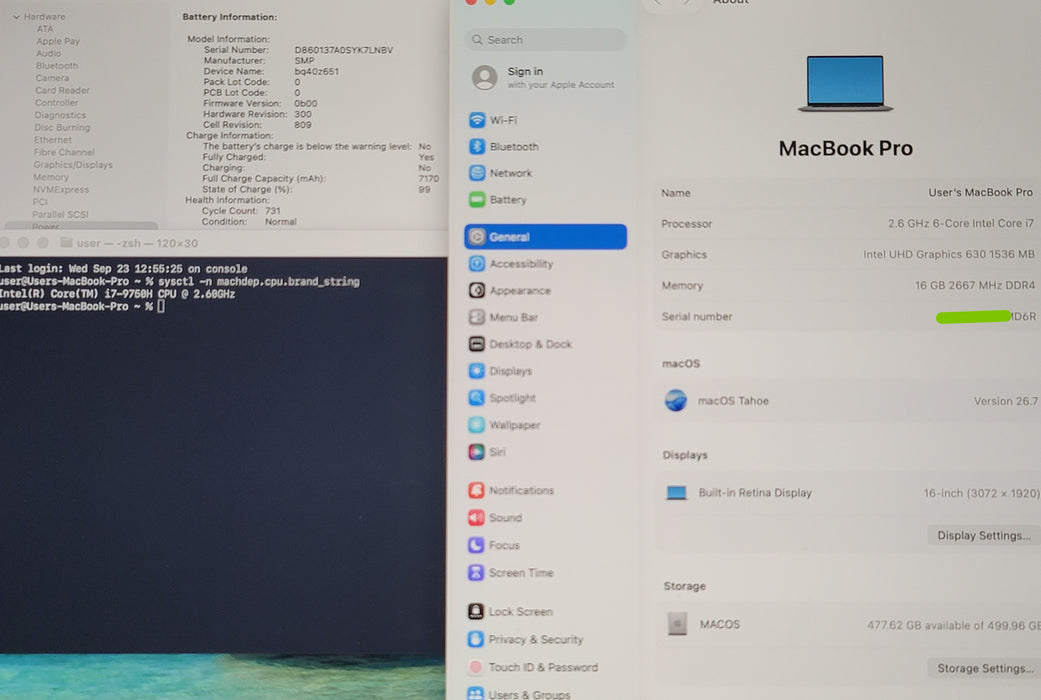The height and width of the screenshot is (700, 1041).
Task: Open the Touch ID & Password fingerprint icon
Action: pos(475,667)
